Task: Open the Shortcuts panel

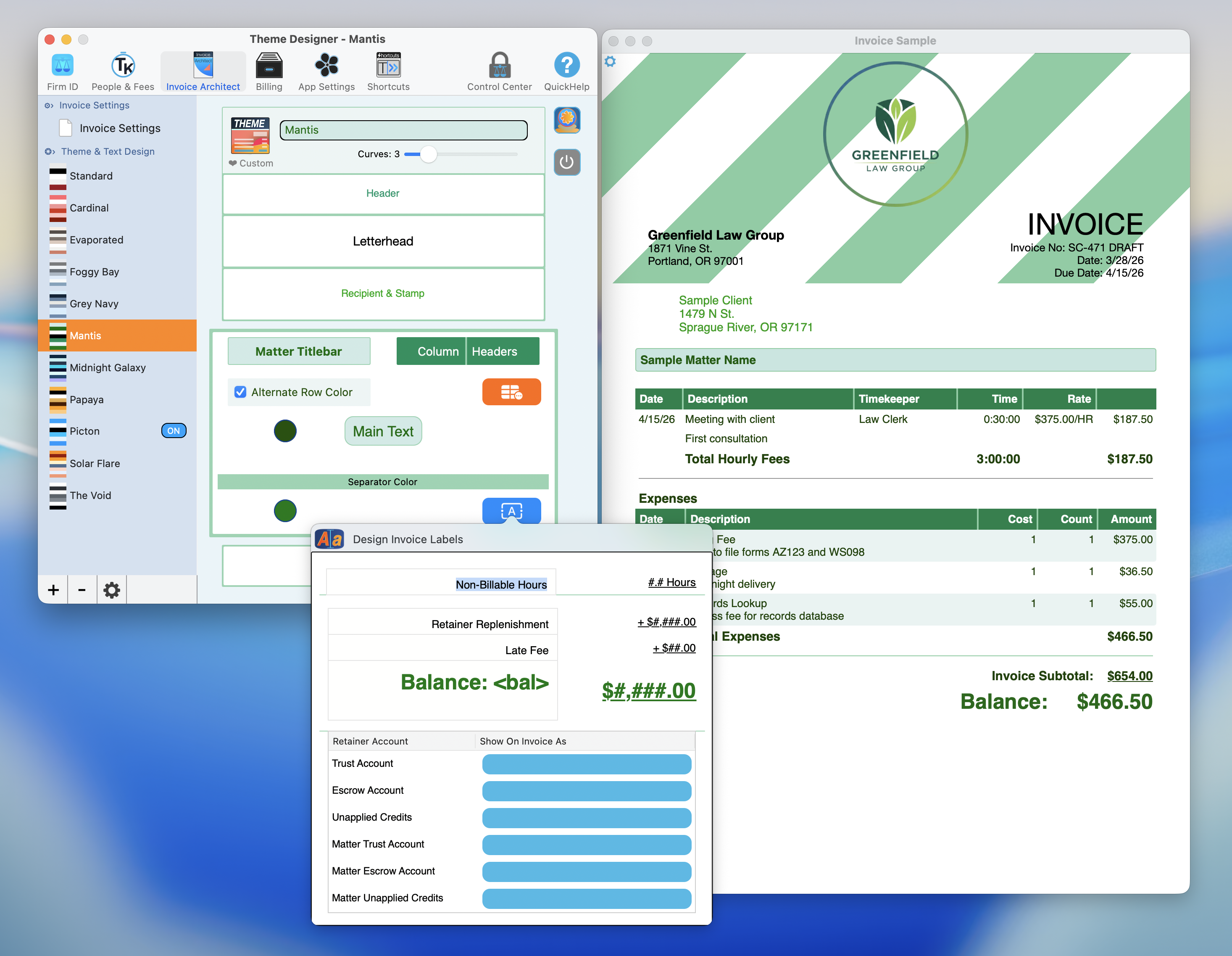Action: tap(387, 71)
